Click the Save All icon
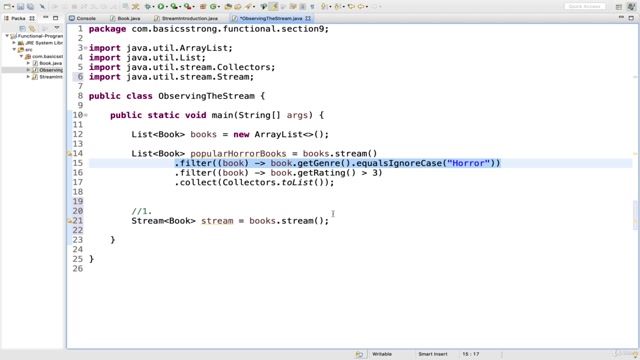 [x=30, y=7]
